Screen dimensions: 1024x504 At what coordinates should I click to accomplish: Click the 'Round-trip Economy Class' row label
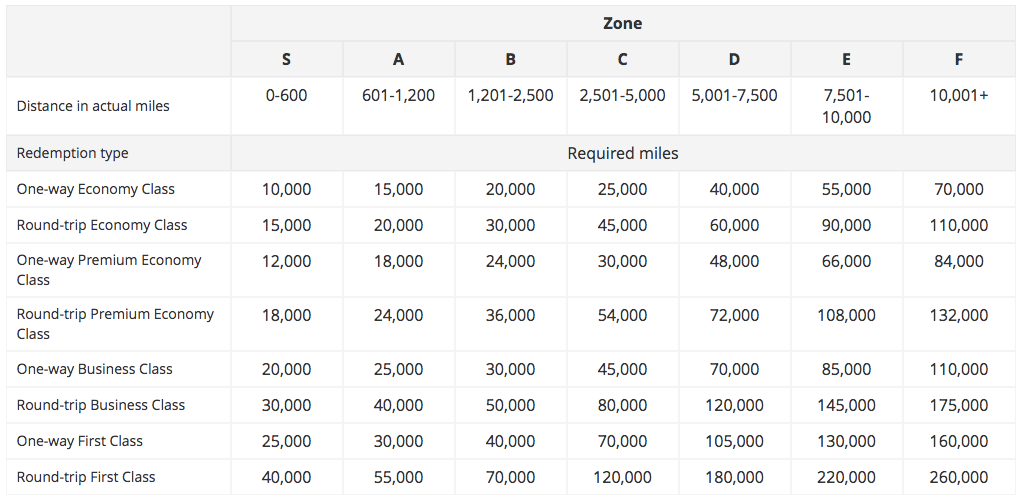click(x=102, y=225)
